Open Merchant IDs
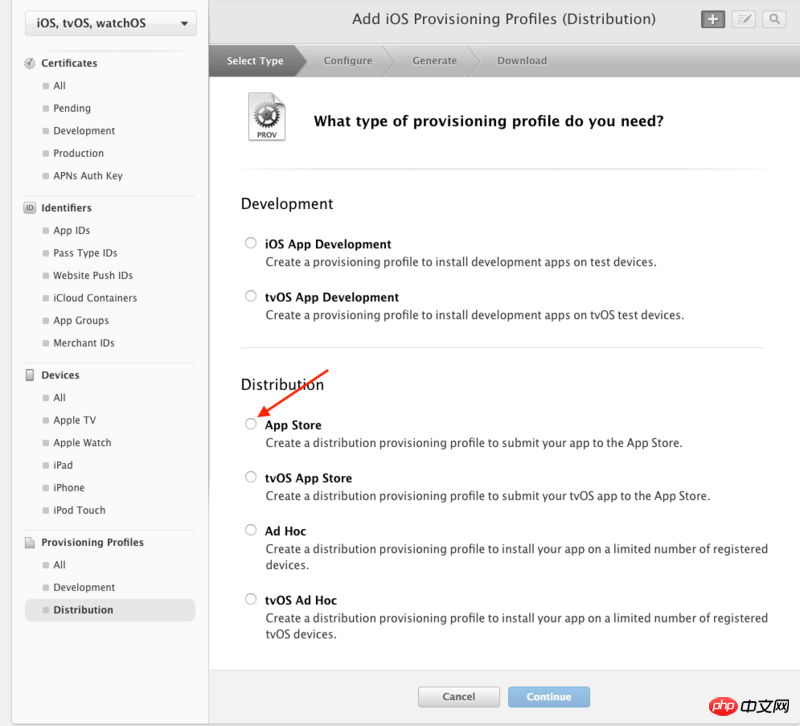 84,343
